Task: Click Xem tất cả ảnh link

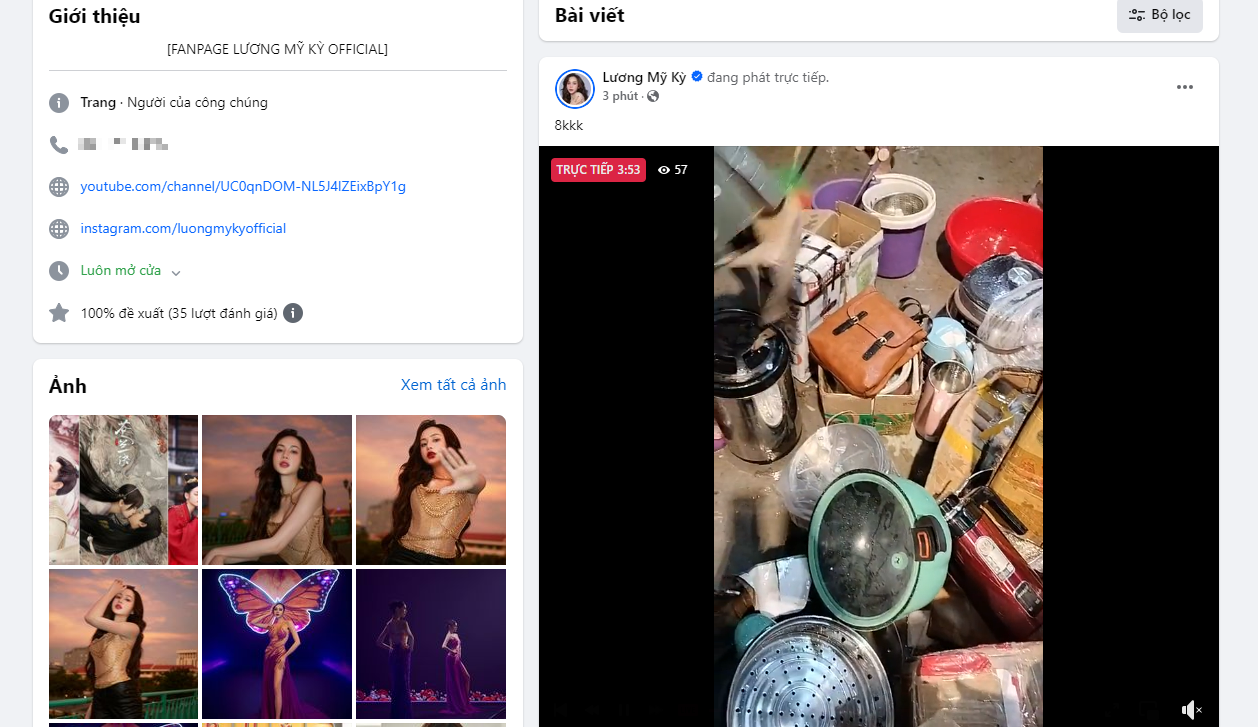Action: [x=453, y=385]
